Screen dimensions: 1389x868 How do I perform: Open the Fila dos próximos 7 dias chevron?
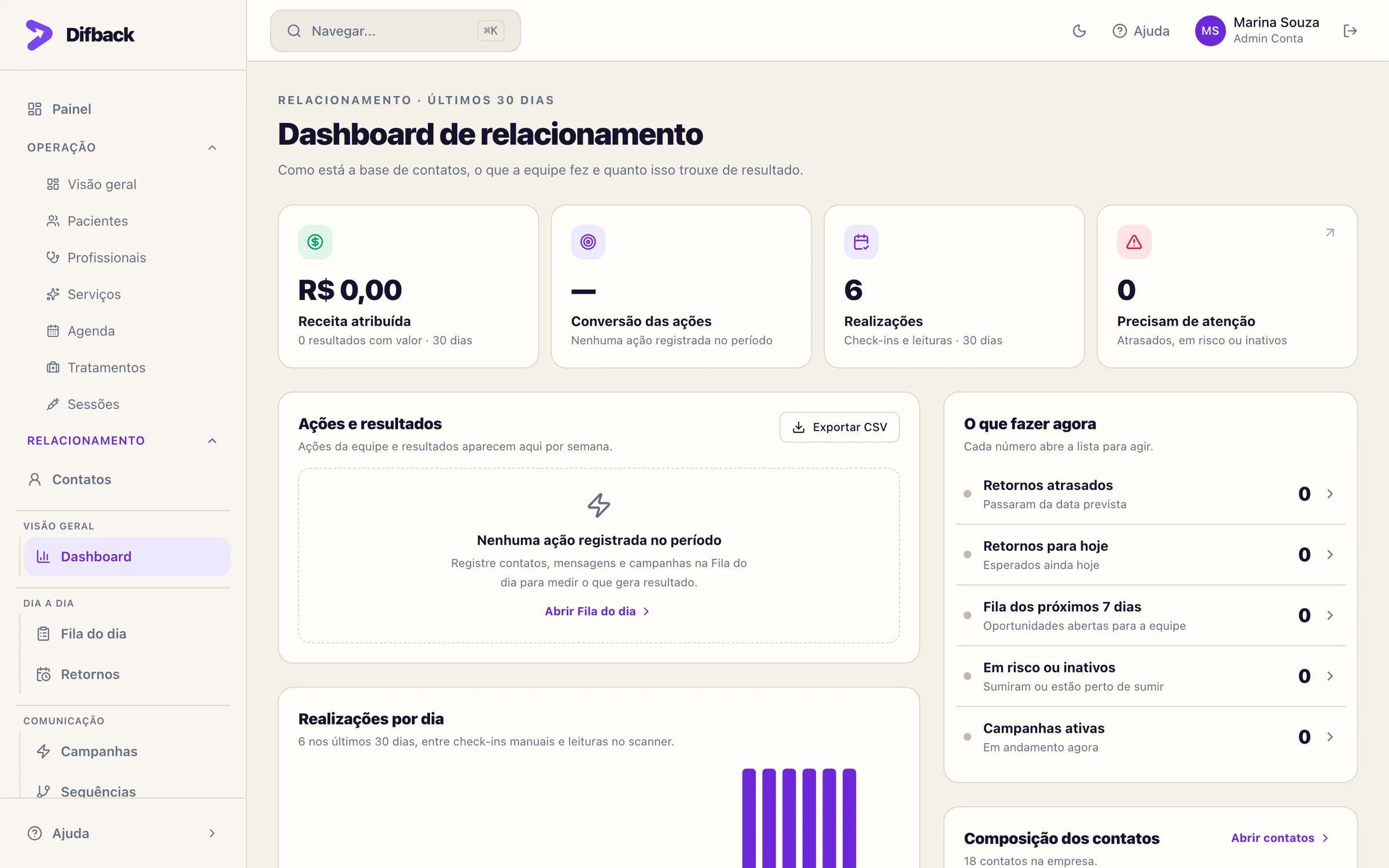pos(1330,615)
